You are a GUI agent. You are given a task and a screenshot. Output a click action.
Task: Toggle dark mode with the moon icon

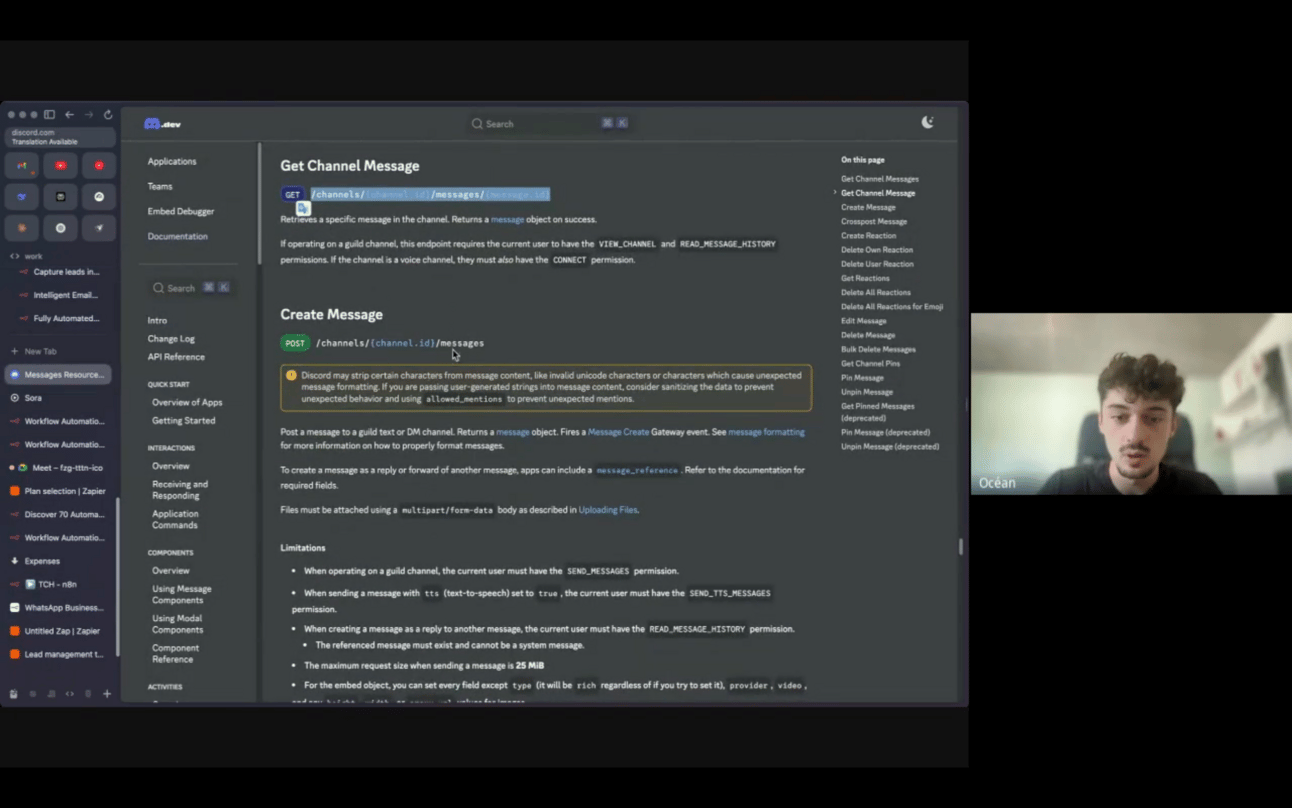pyautogui.click(x=928, y=122)
